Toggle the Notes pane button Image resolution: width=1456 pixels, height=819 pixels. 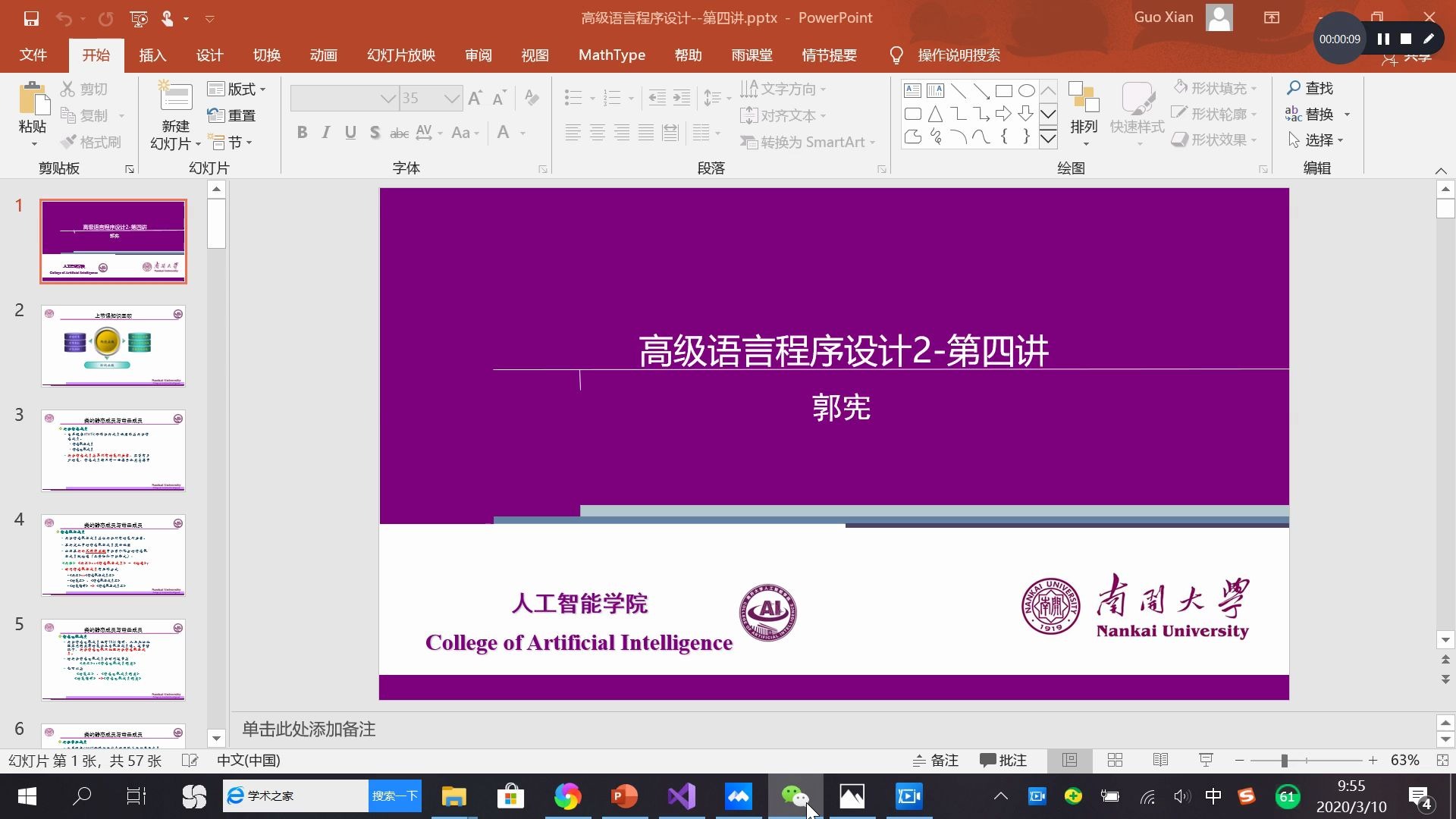pos(936,760)
